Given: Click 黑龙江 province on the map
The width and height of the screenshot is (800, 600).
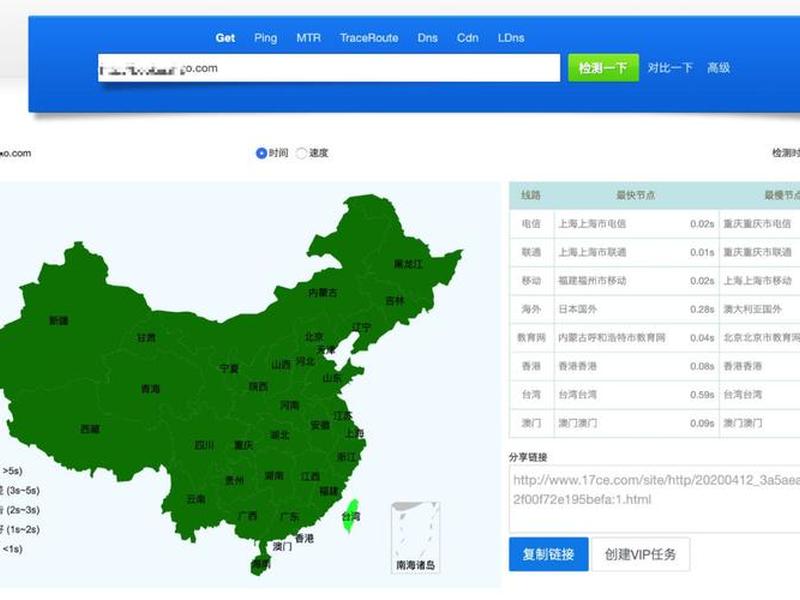Looking at the screenshot, I should (408, 264).
